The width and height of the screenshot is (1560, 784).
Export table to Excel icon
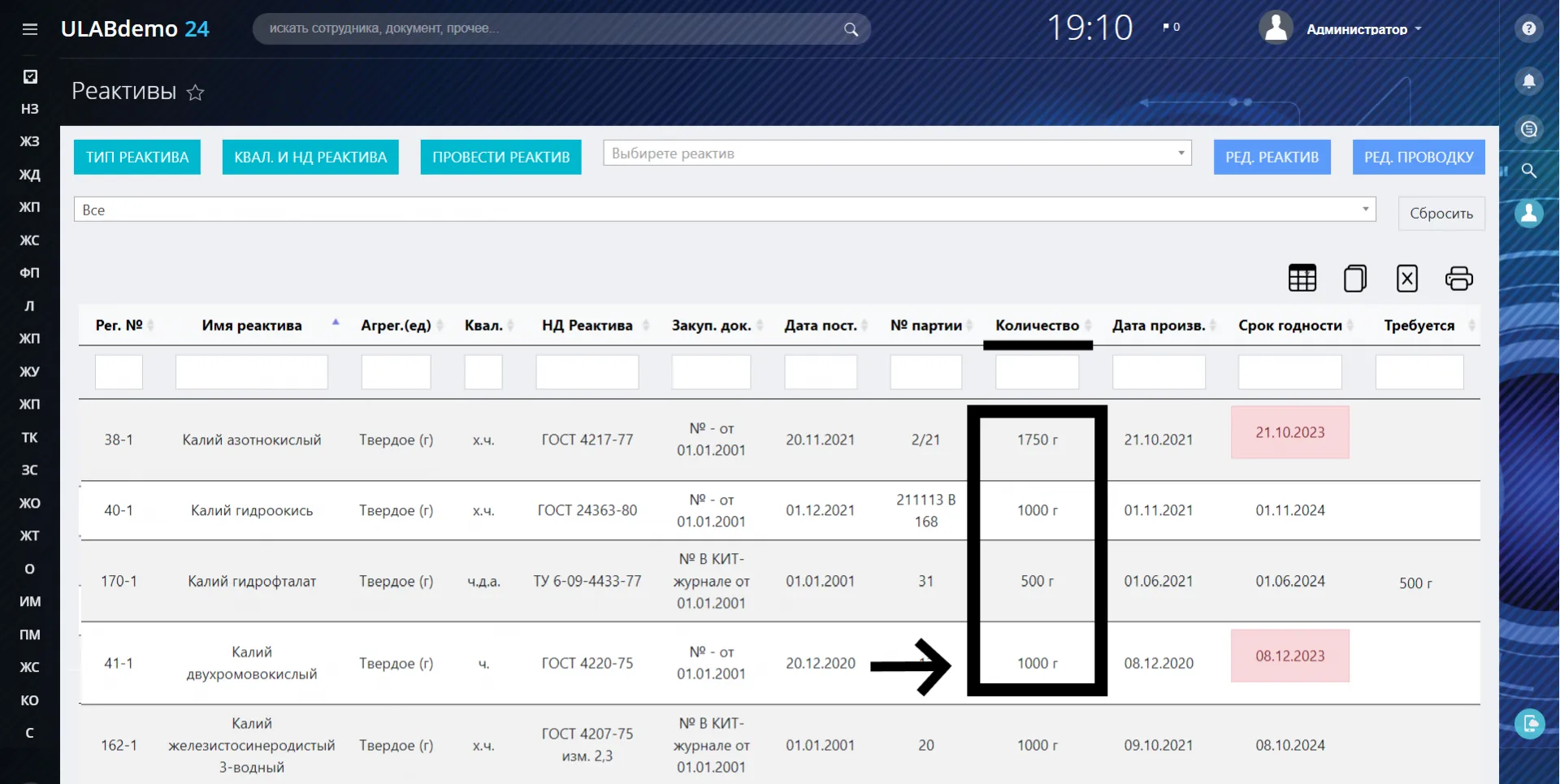[x=1406, y=278]
